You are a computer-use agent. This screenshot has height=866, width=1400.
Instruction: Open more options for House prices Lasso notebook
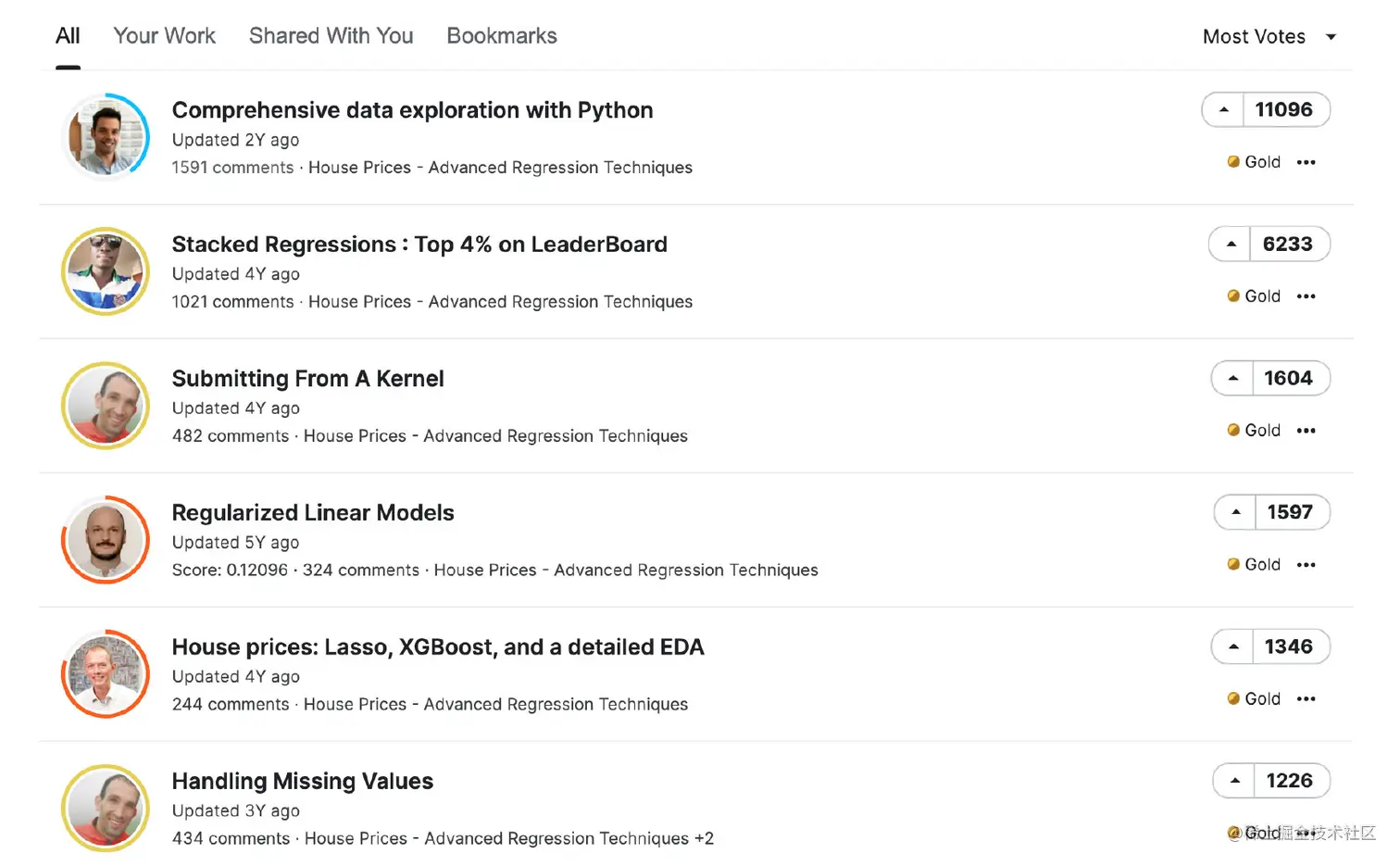(1306, 699)
